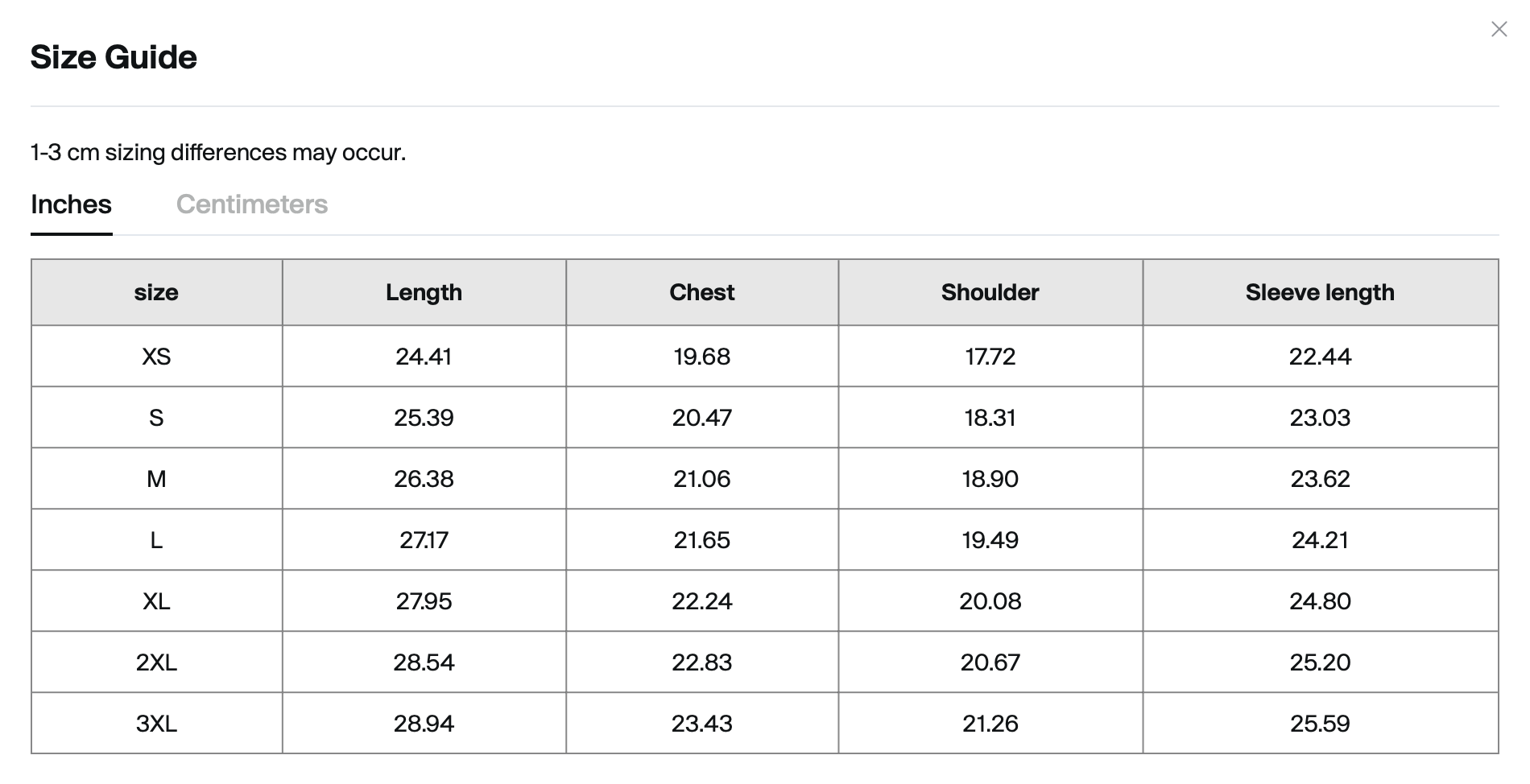Viewport: 1530px width, 784px height.
Task: Click the L shoulder value 19.49
Action: coord(990,540)
